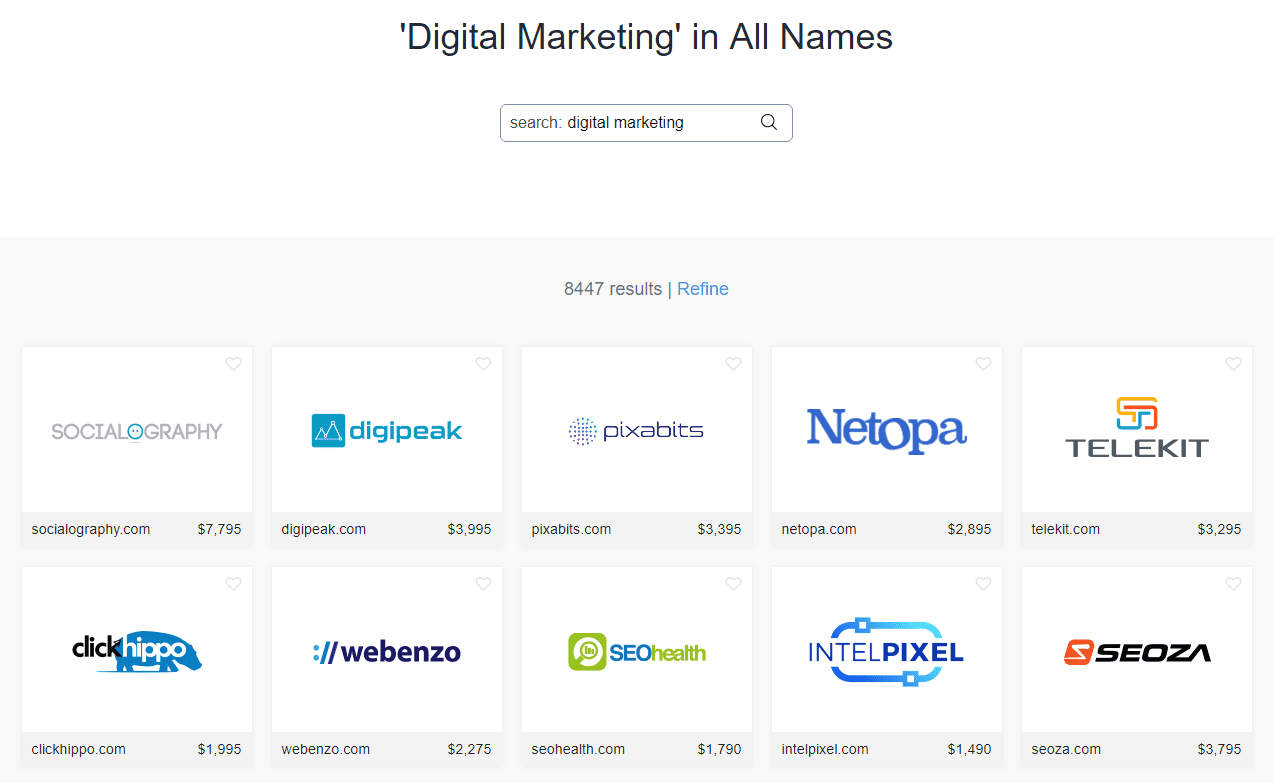Image resolution: width=1274 pixels, height=783 pixels.
Task: Click the search magnifier icon
Action: click(x=768, y=122)
